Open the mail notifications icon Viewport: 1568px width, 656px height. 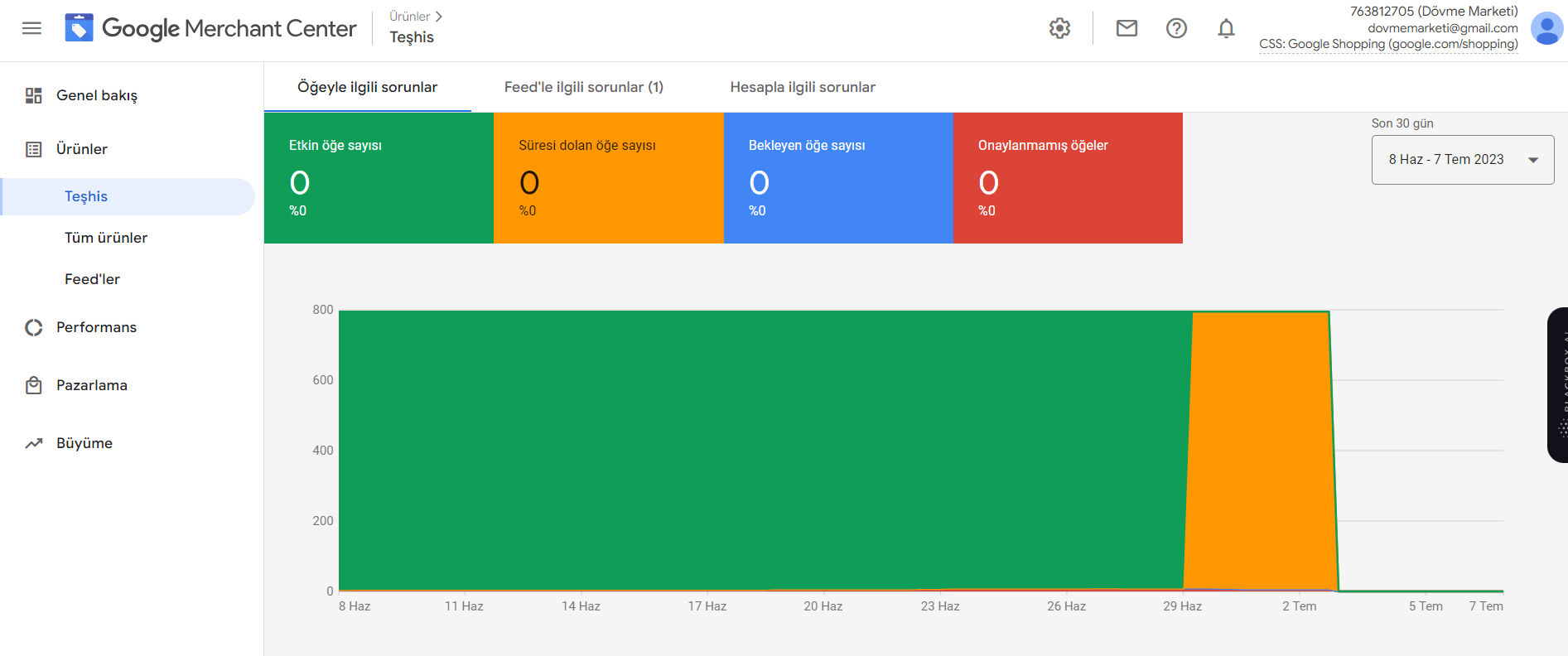[x=1127, y=28]
